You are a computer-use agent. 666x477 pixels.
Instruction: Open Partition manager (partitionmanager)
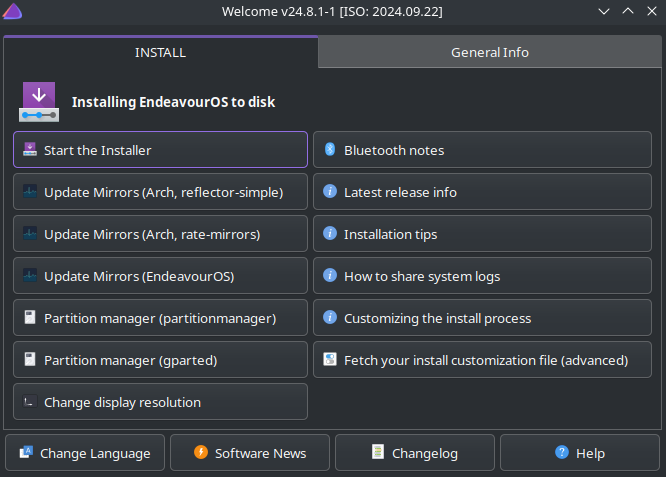(x=160, y=318)
